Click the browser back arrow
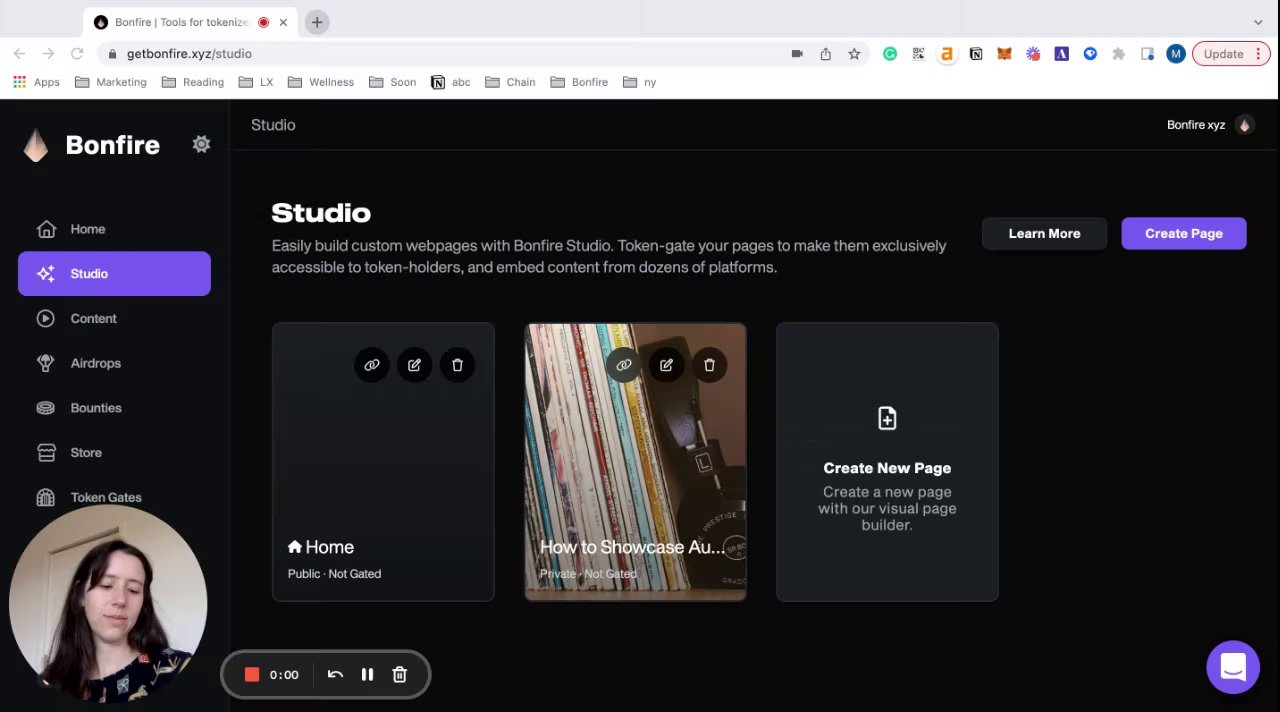This screenshot has height=712, width=1280. tap(19, 54)
